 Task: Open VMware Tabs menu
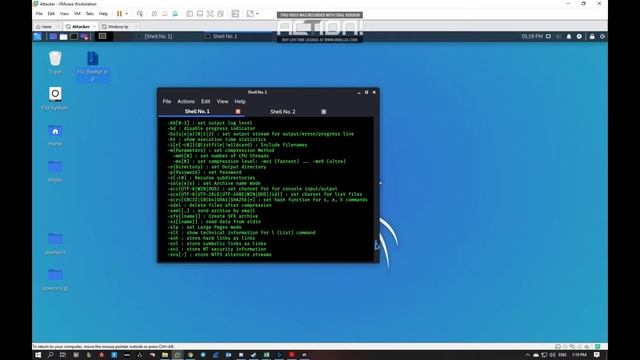pyautogui.click(x=90, y=13)
